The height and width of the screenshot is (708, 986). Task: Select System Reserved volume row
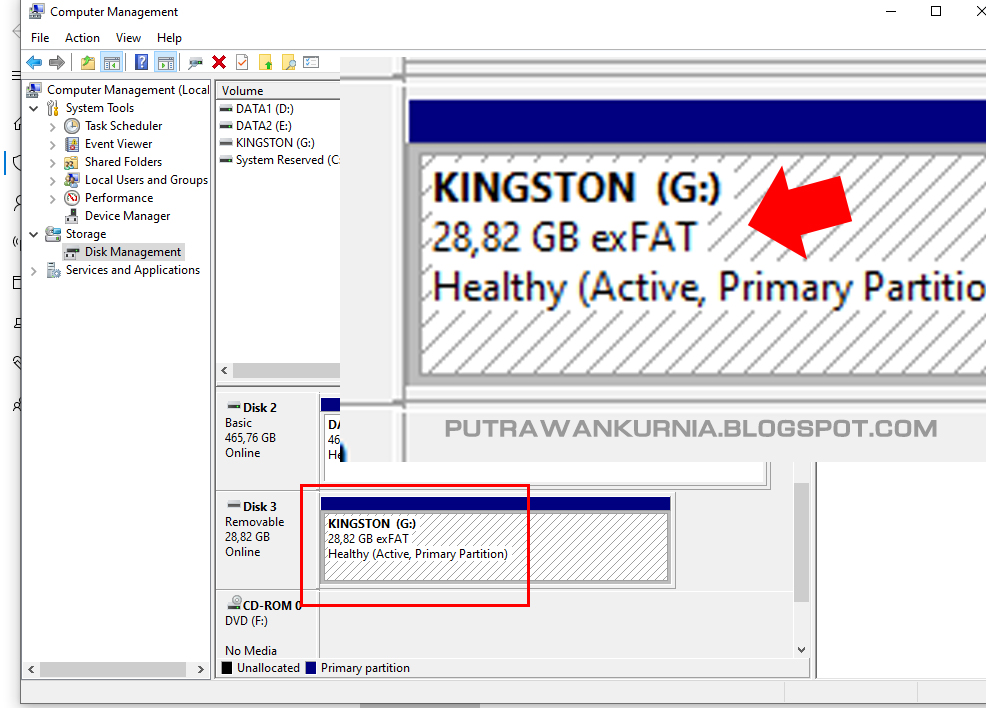(279, 160)
